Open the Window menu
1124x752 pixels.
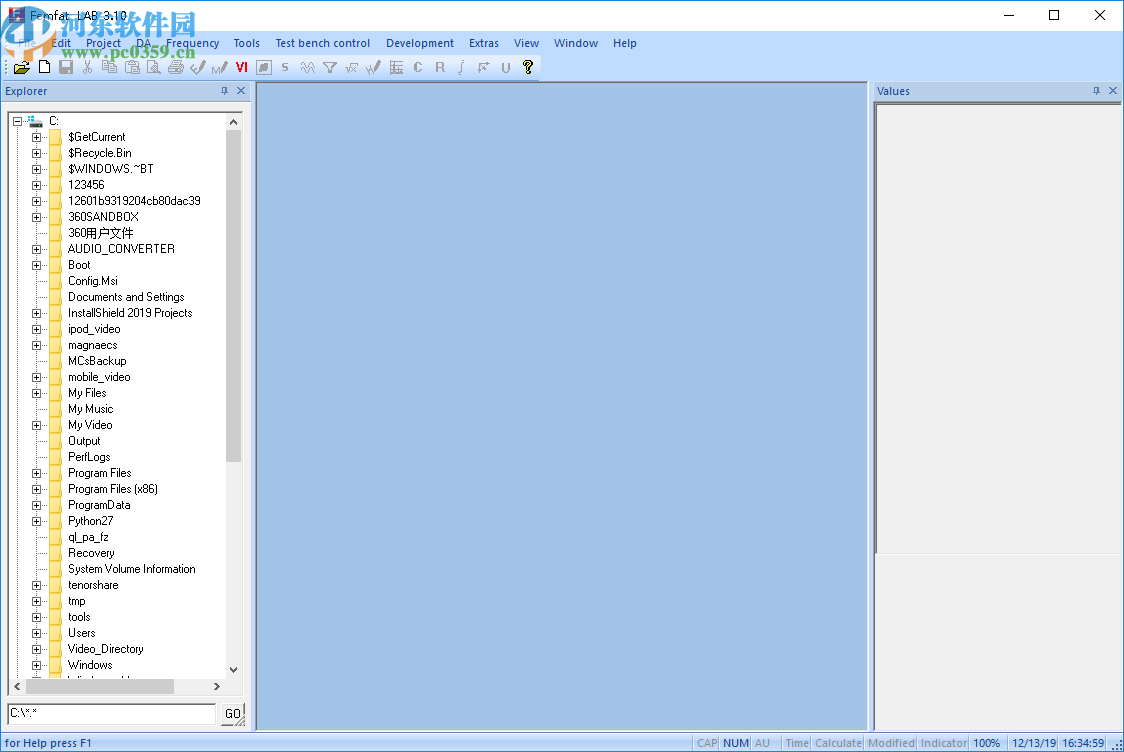(576, 43)
